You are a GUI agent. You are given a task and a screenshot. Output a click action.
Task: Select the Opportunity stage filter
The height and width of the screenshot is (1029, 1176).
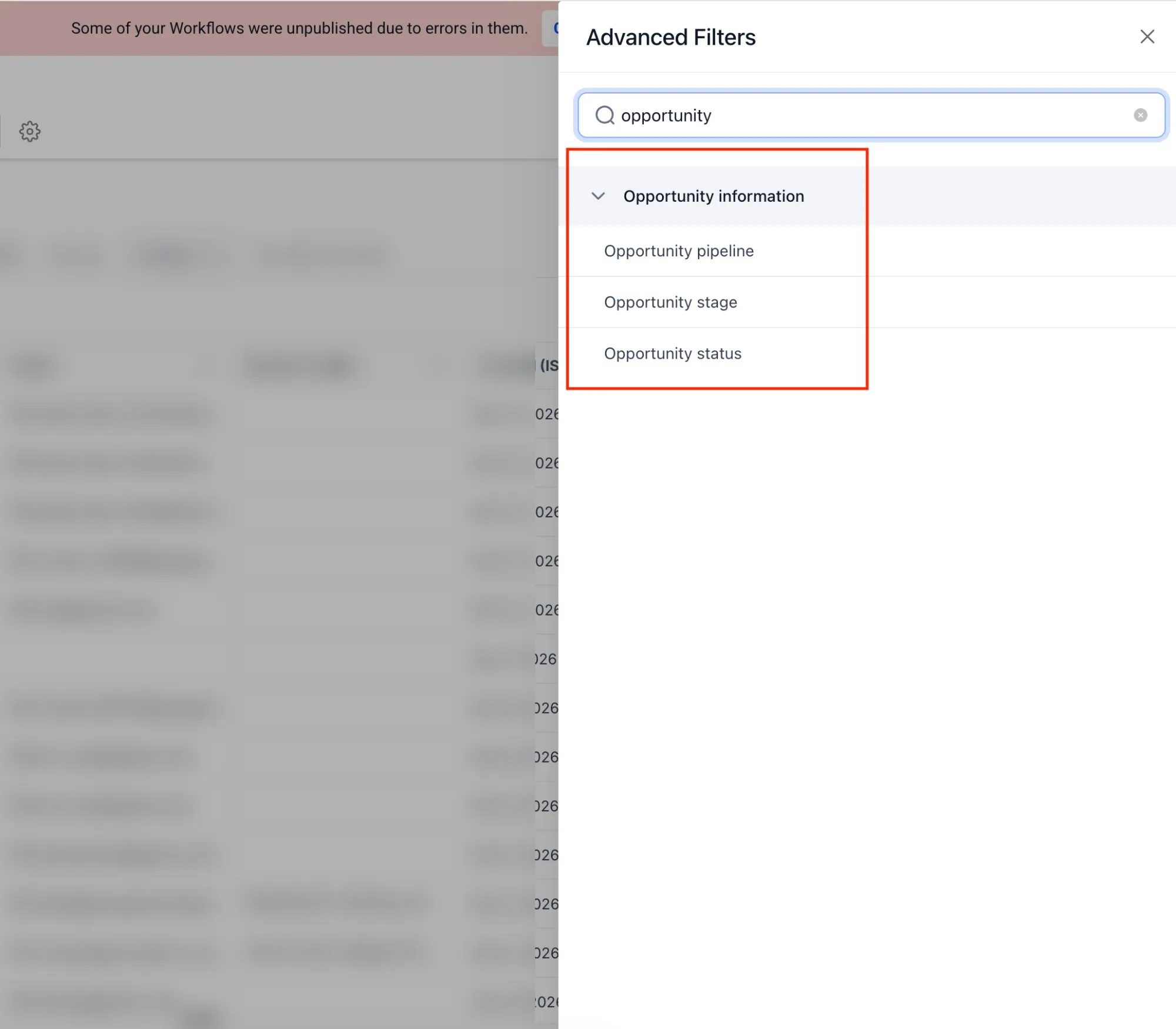click(x=670, y=302)
